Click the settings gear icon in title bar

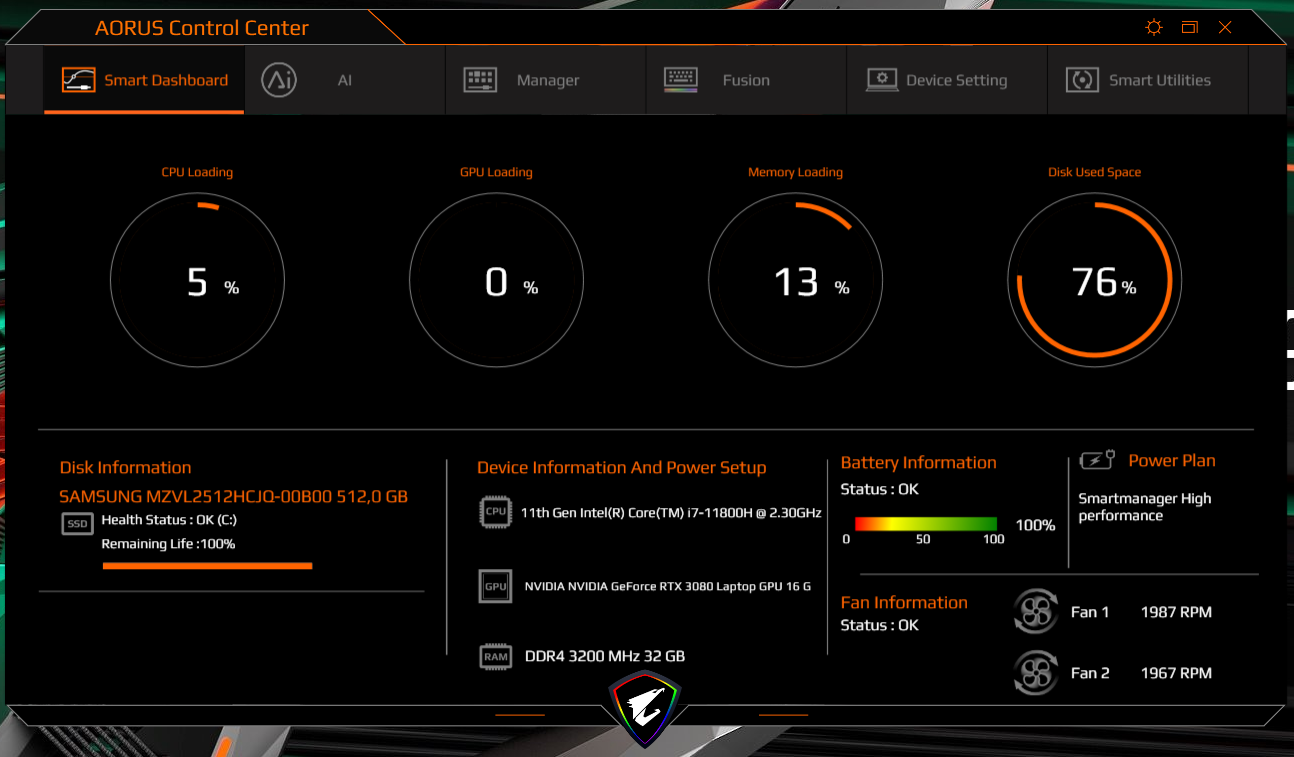[1154, 28]
